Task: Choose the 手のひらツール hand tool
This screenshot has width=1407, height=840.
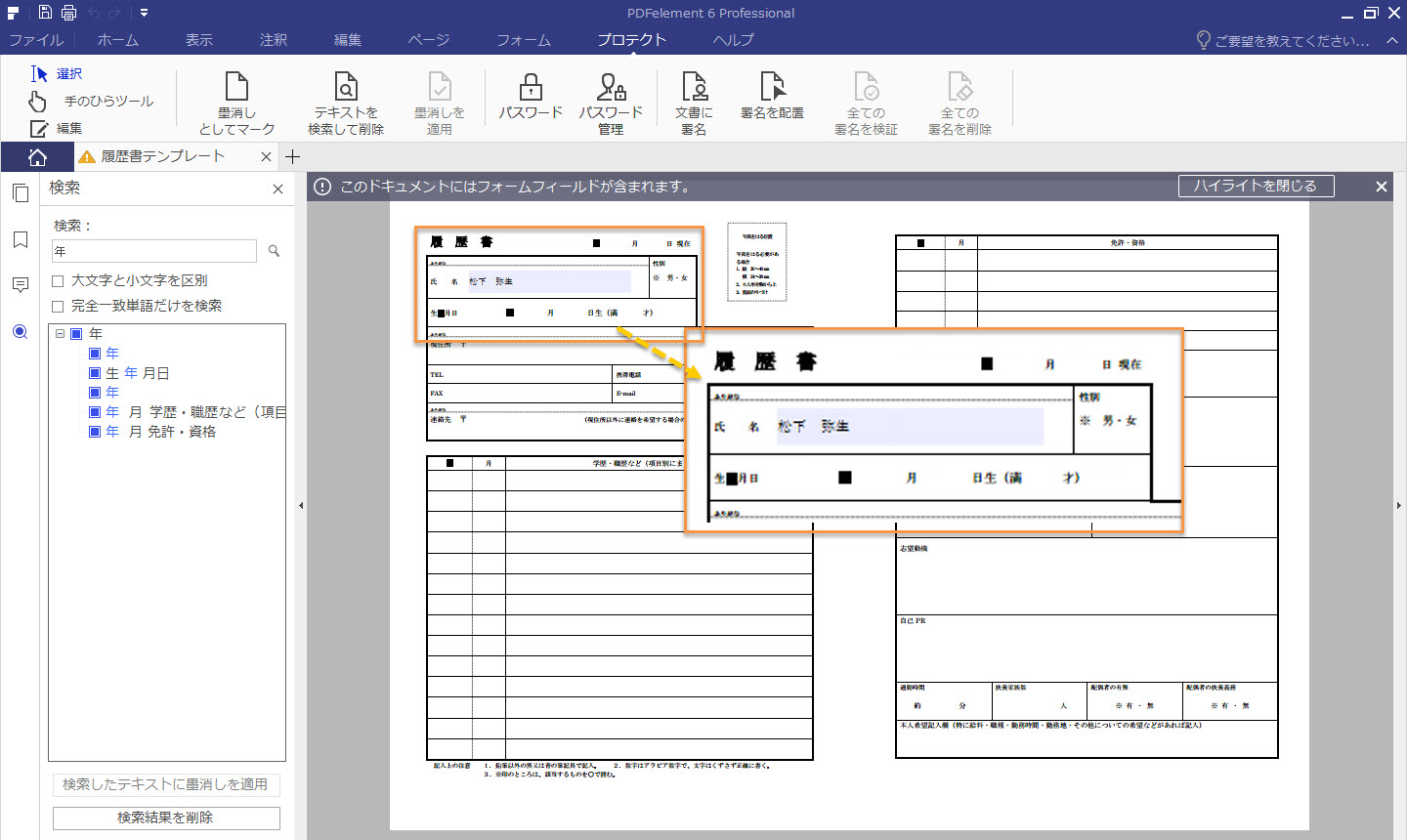Action: pos(92,101)
